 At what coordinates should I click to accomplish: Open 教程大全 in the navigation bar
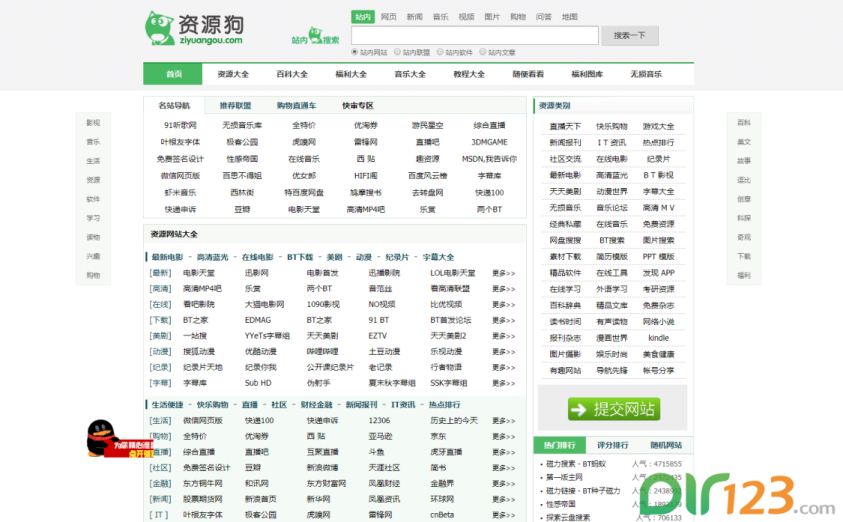469,74
